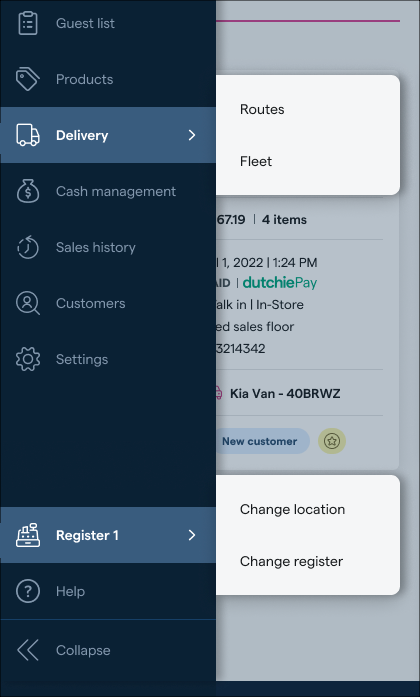Click the Customers search-person icon
This screenshot has height=697, width=420.
(x=28, y=303)
